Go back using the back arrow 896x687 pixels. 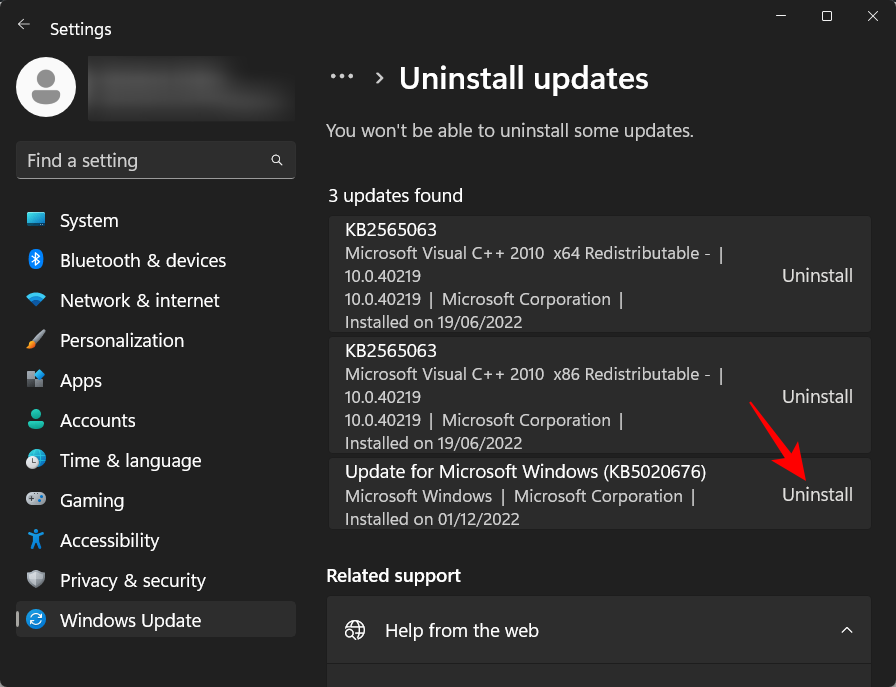pos(22,24)
